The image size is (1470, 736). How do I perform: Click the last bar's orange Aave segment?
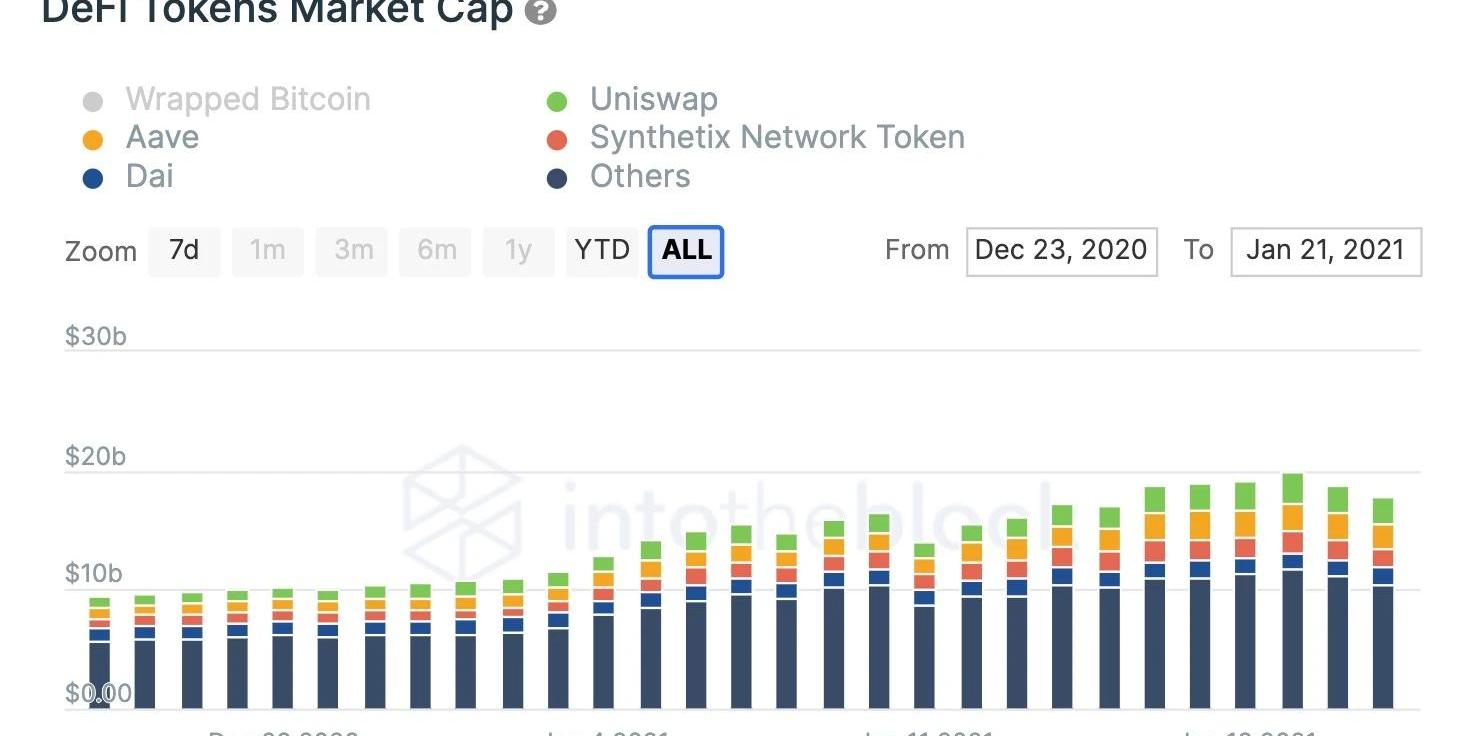tap(1383, 536)
